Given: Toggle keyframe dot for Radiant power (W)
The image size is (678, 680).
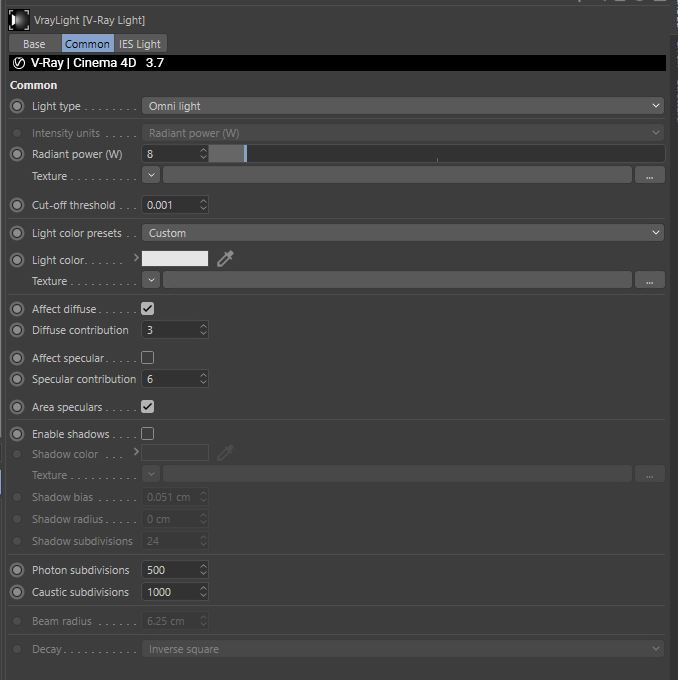Looking at the screenshot, I should [17, 154].
